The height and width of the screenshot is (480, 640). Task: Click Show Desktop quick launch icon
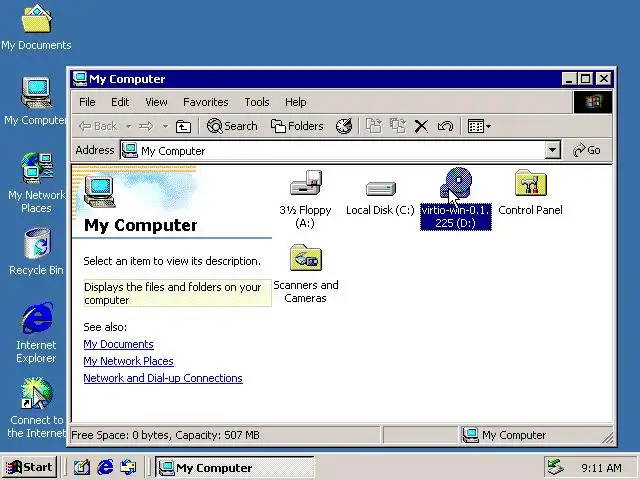pyautogui.click(x=82, y=467)
